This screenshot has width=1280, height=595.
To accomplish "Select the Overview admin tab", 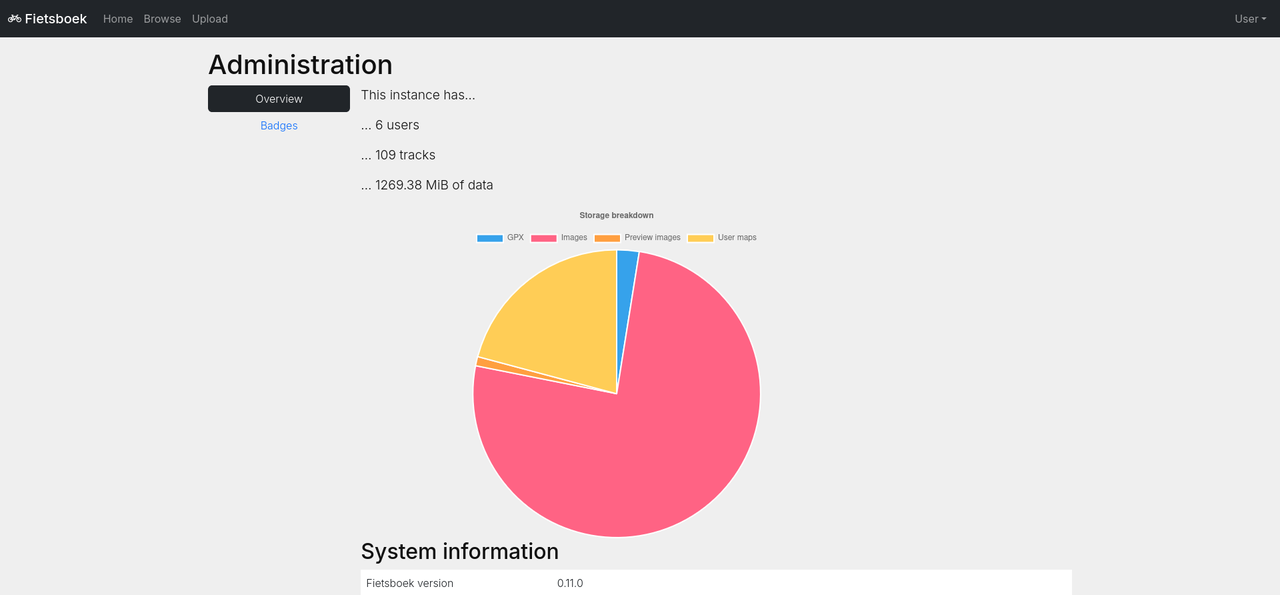I will (279, 99).
